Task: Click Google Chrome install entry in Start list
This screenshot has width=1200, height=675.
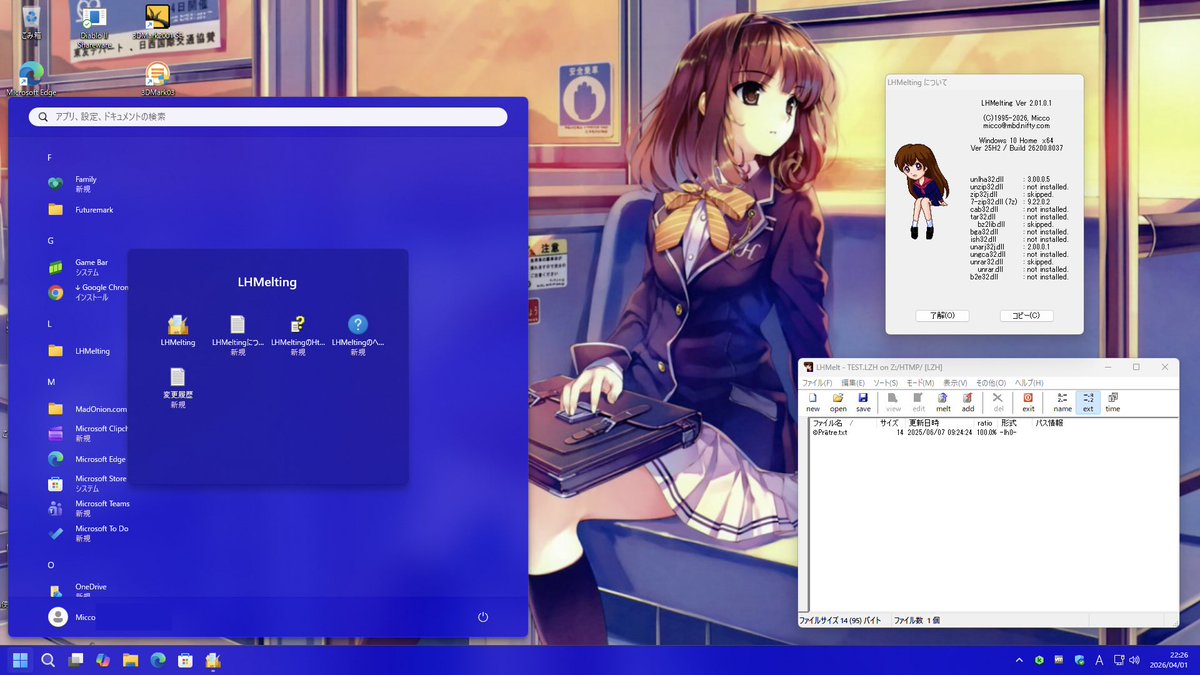Action: [x=88, y=292]
